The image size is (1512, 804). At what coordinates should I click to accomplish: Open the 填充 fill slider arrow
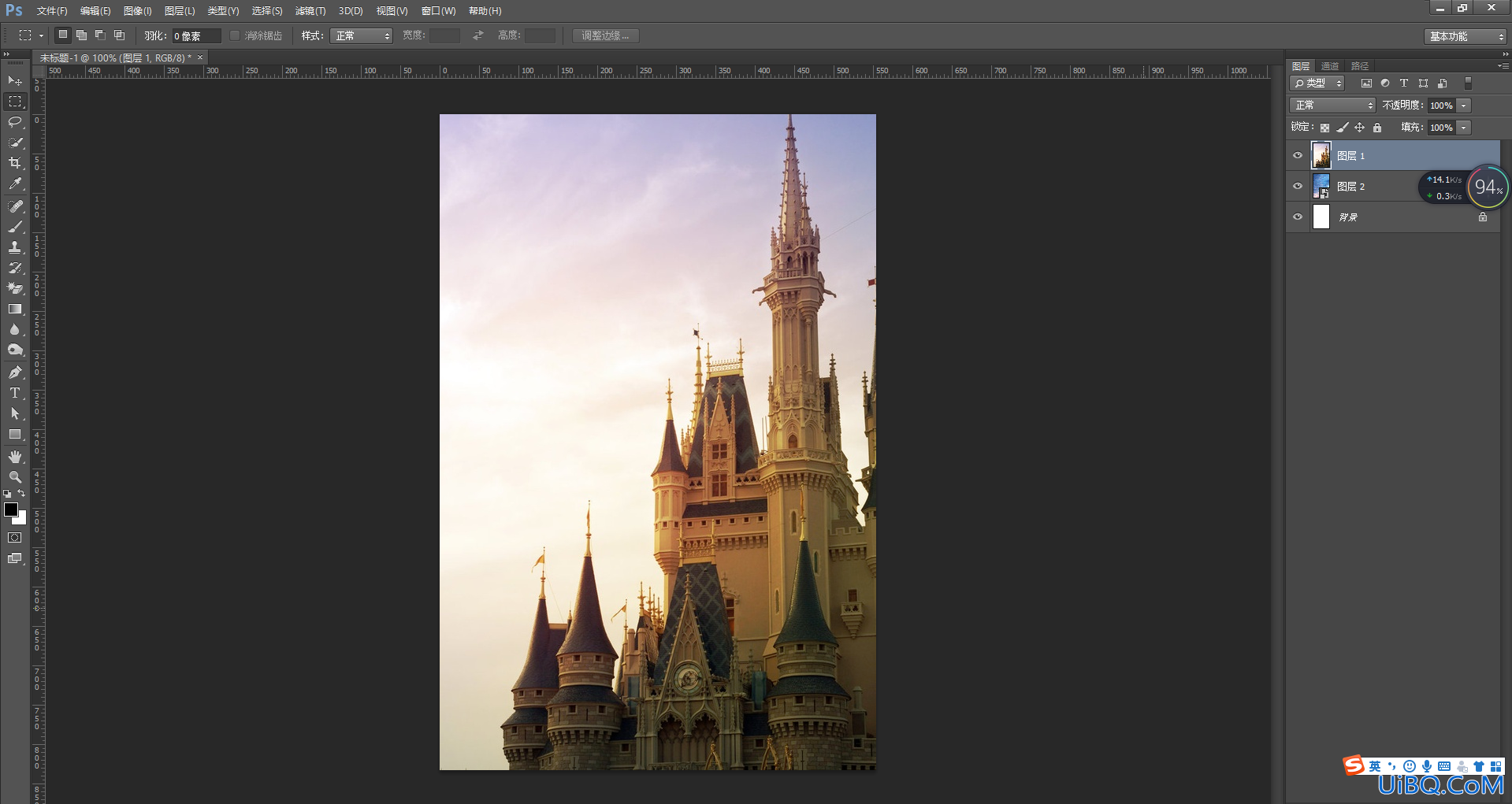(1464, 128)
